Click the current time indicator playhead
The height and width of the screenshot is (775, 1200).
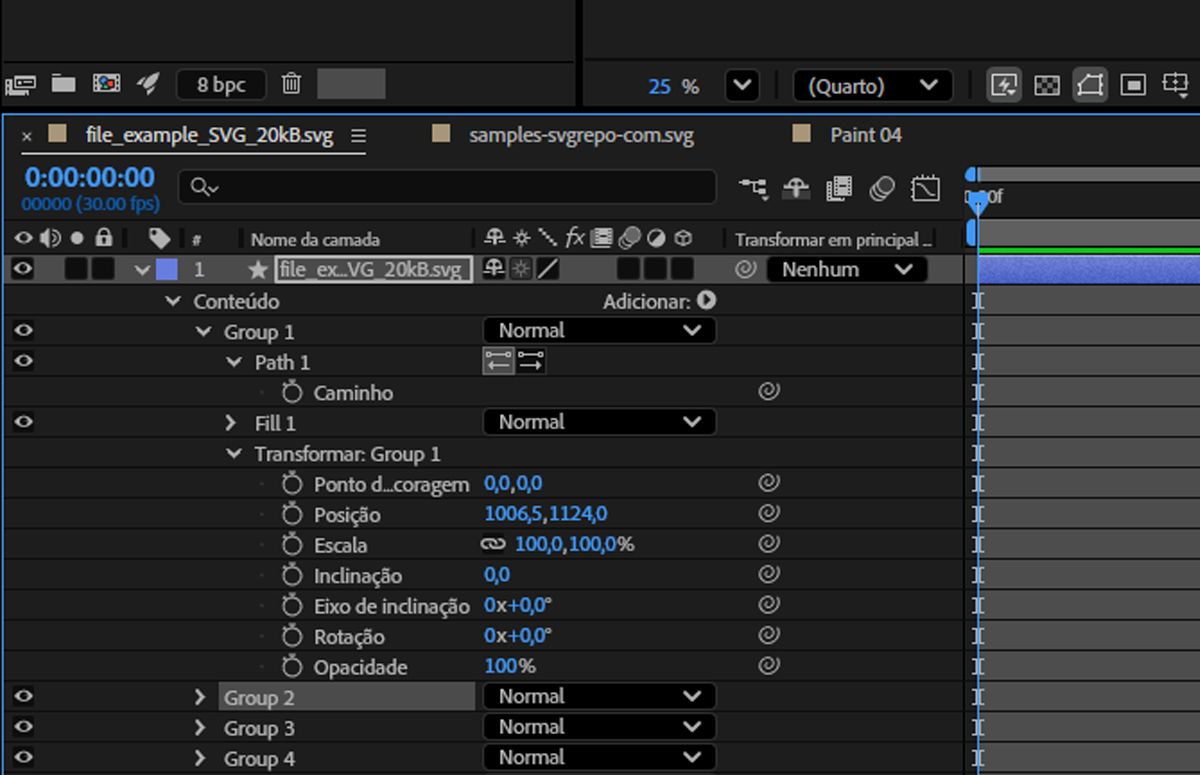point(979,203)
